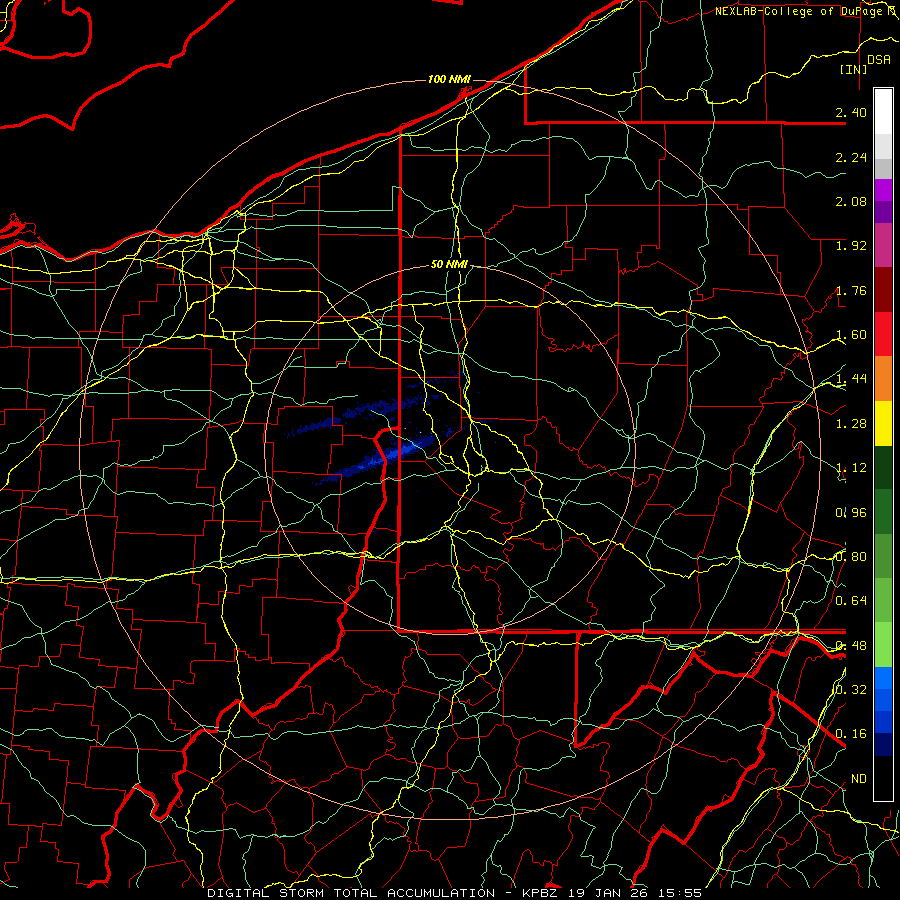Select the bright red legend swatch
This screenshot has height=900, width=900.
tap(883, 334)
